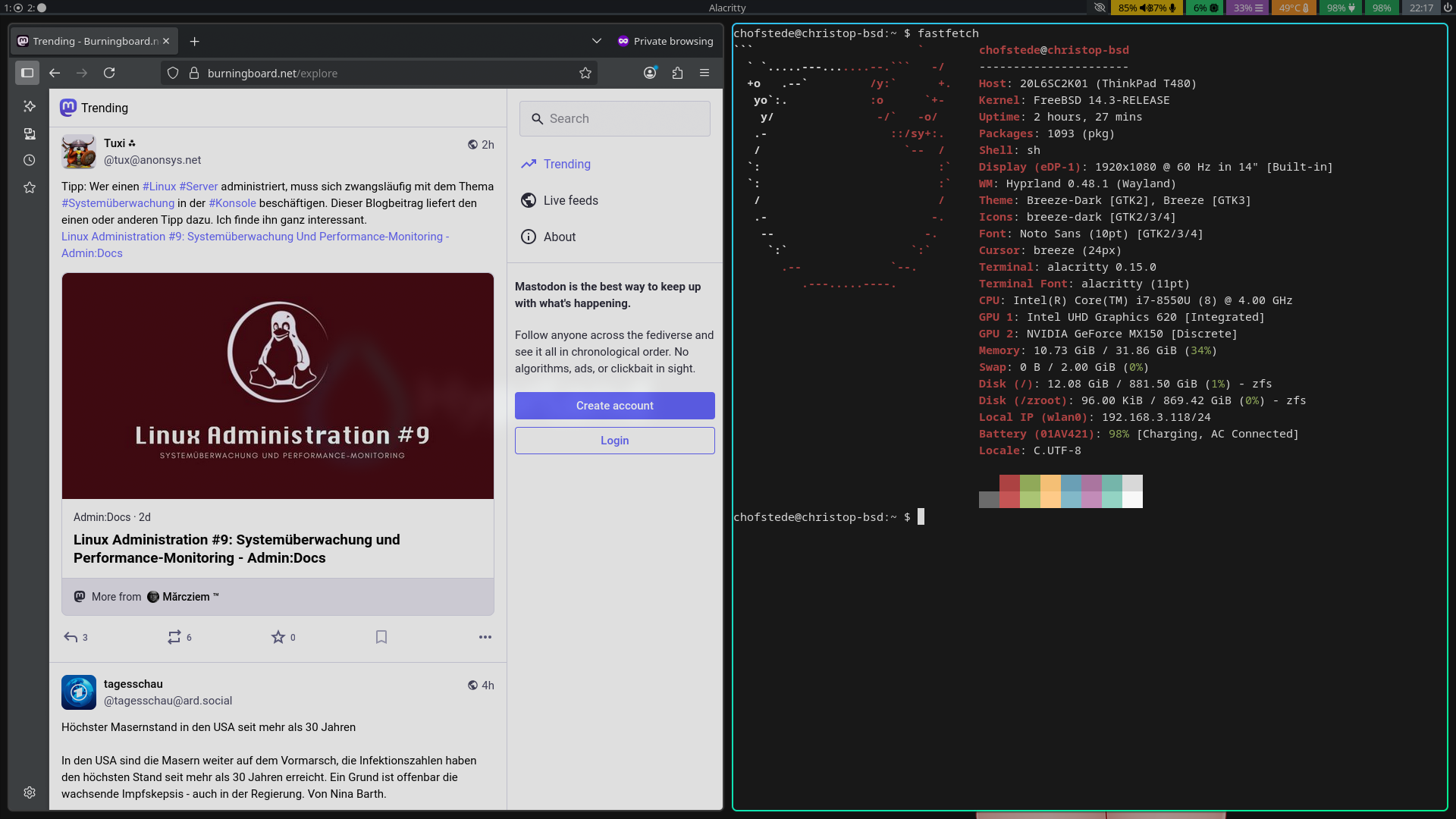
Task: Click the Mastodon Search field
Action: [x=614, y=118]
